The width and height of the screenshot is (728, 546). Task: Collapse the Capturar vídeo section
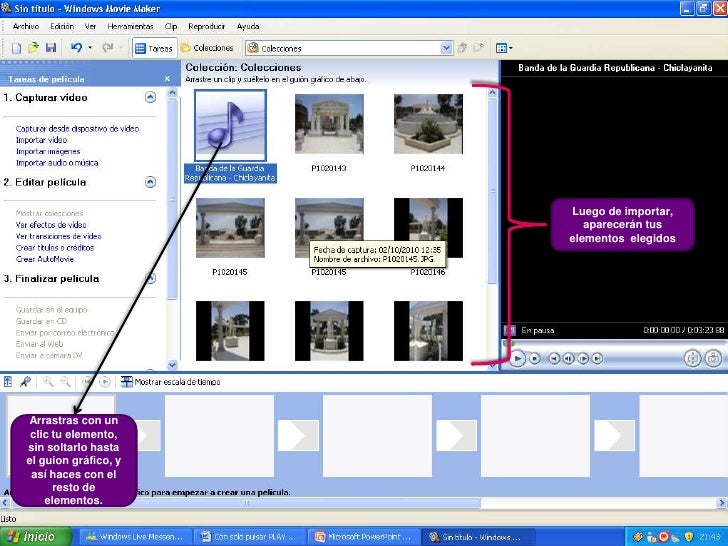pyautogui.click(x=150, y=98)
